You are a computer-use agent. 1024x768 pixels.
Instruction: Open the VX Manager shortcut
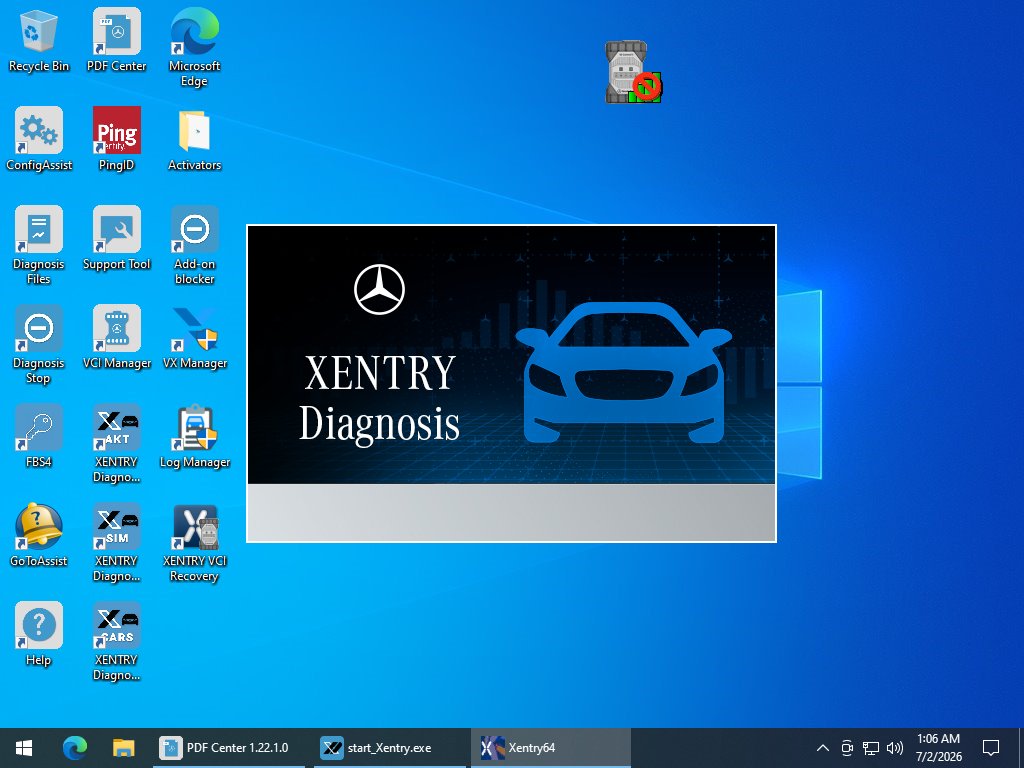(195, 338)
